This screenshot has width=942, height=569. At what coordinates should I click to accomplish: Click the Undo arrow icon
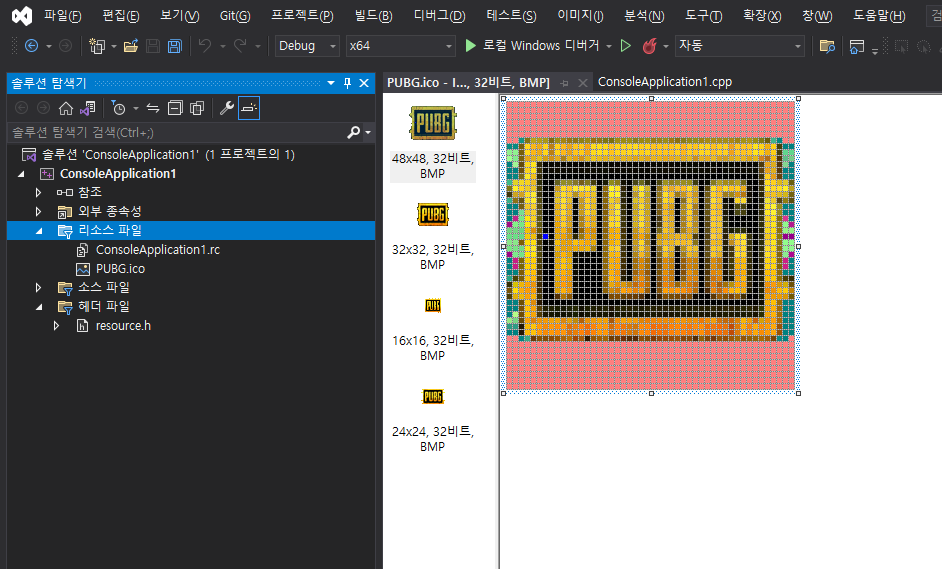(205, 45)
